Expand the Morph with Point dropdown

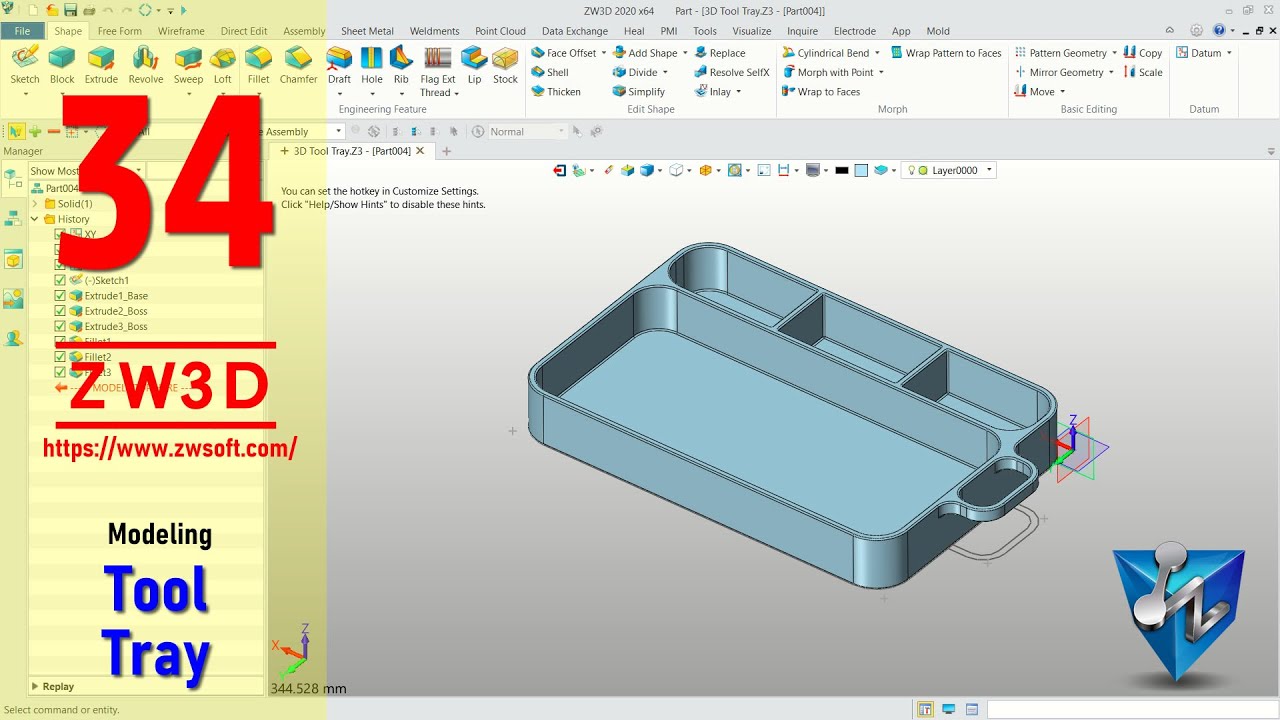coord(881,72)
